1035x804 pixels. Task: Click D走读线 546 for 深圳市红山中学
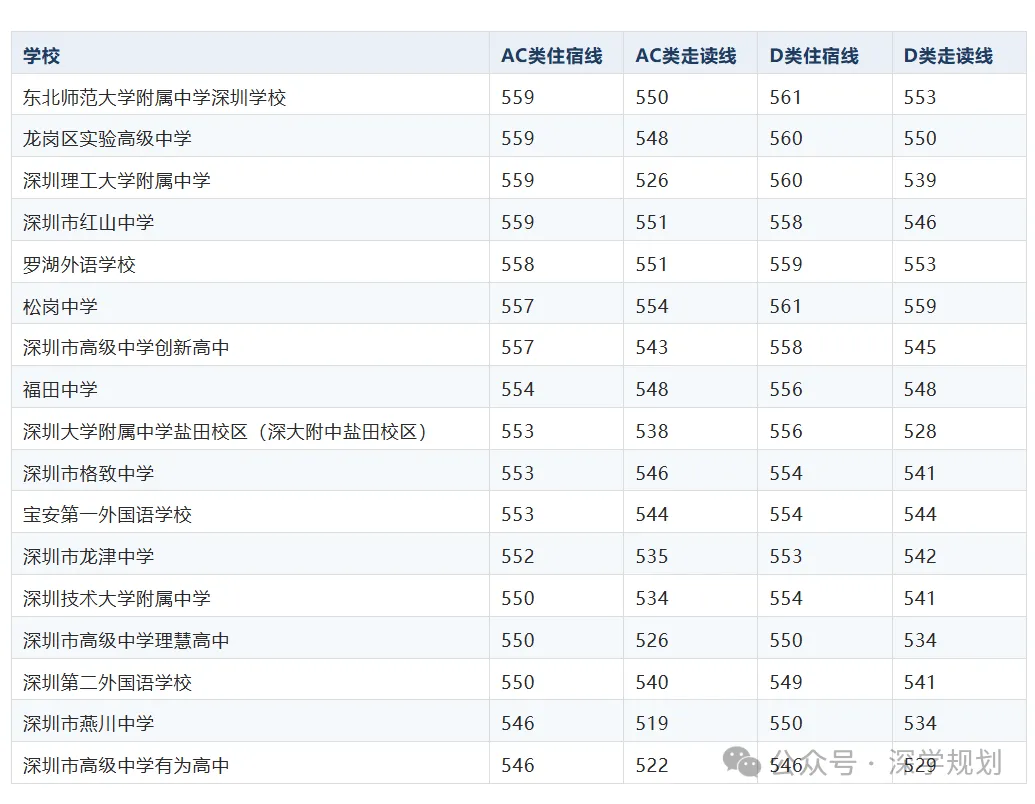tap(920, 222)
